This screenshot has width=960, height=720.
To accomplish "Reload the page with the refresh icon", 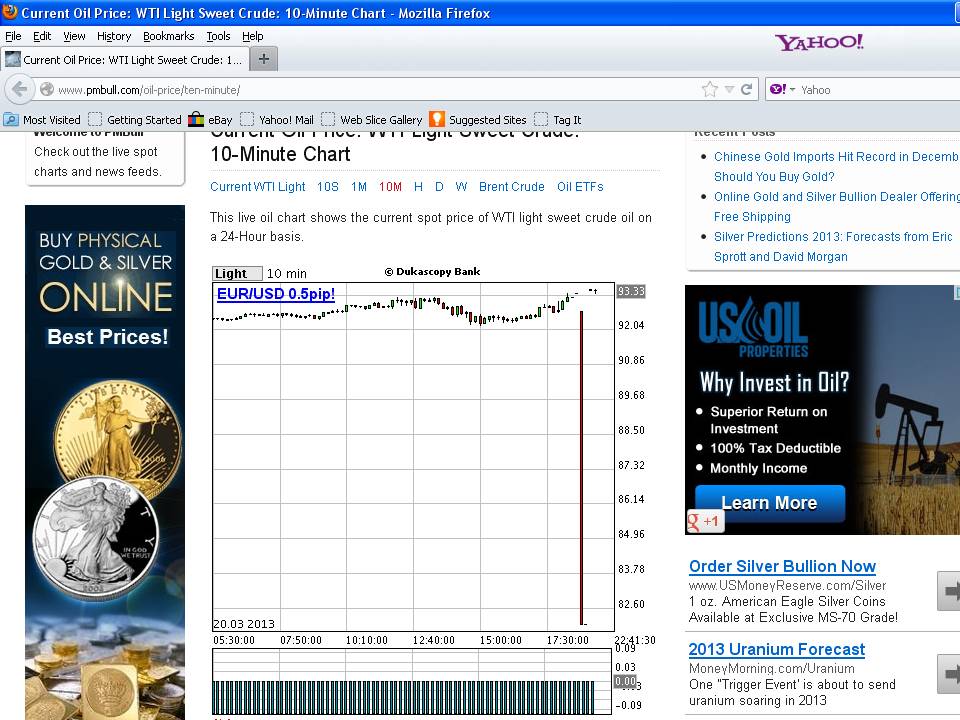I will click(746, 89).
